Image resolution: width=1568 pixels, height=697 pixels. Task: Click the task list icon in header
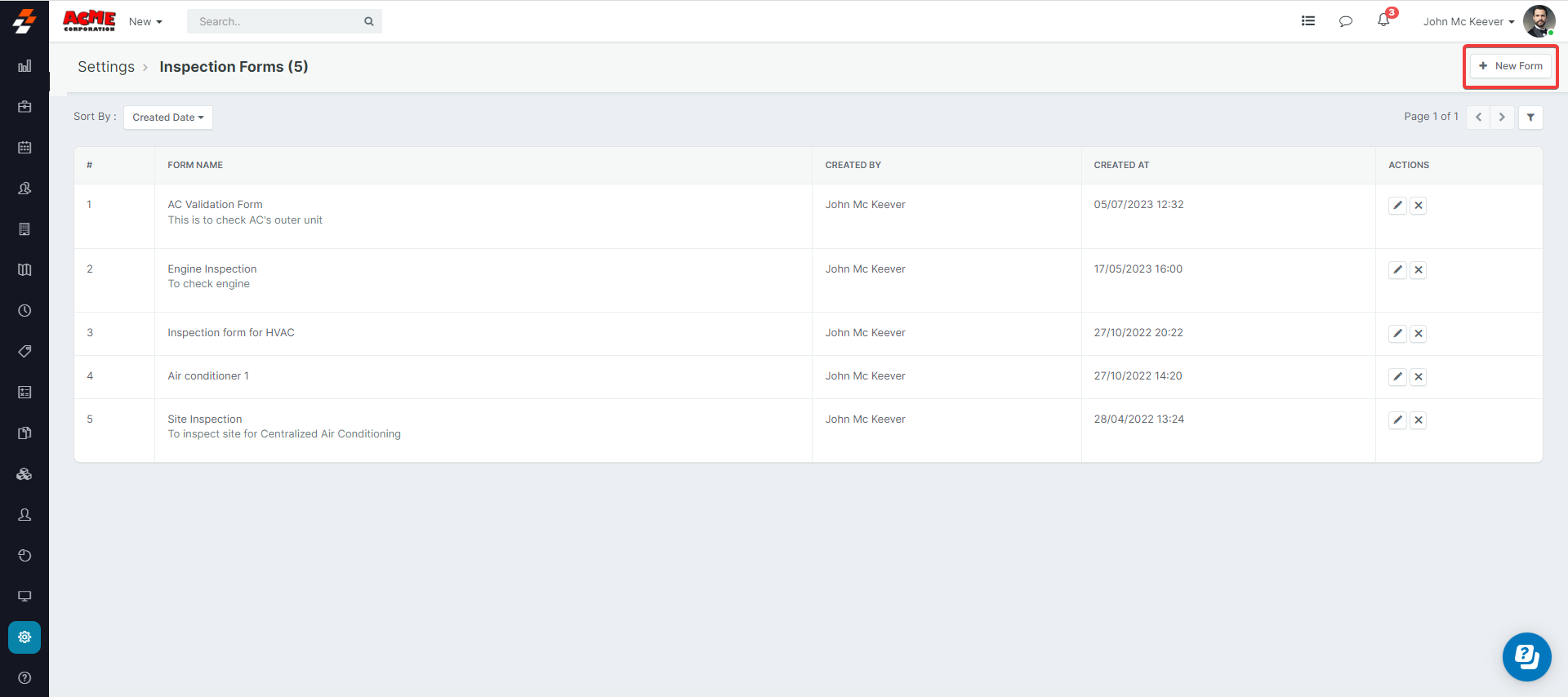point(1307,21)
